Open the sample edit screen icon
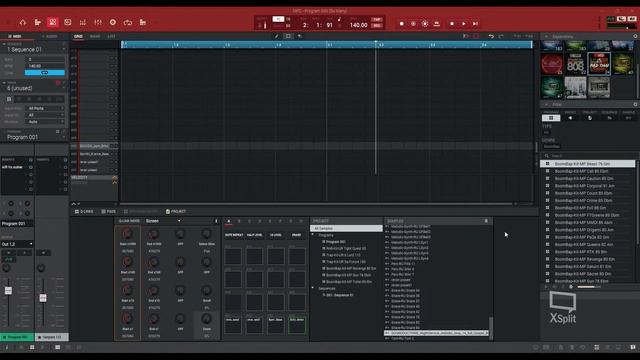This screenshot has width=640, height=360. pos(68,22)
